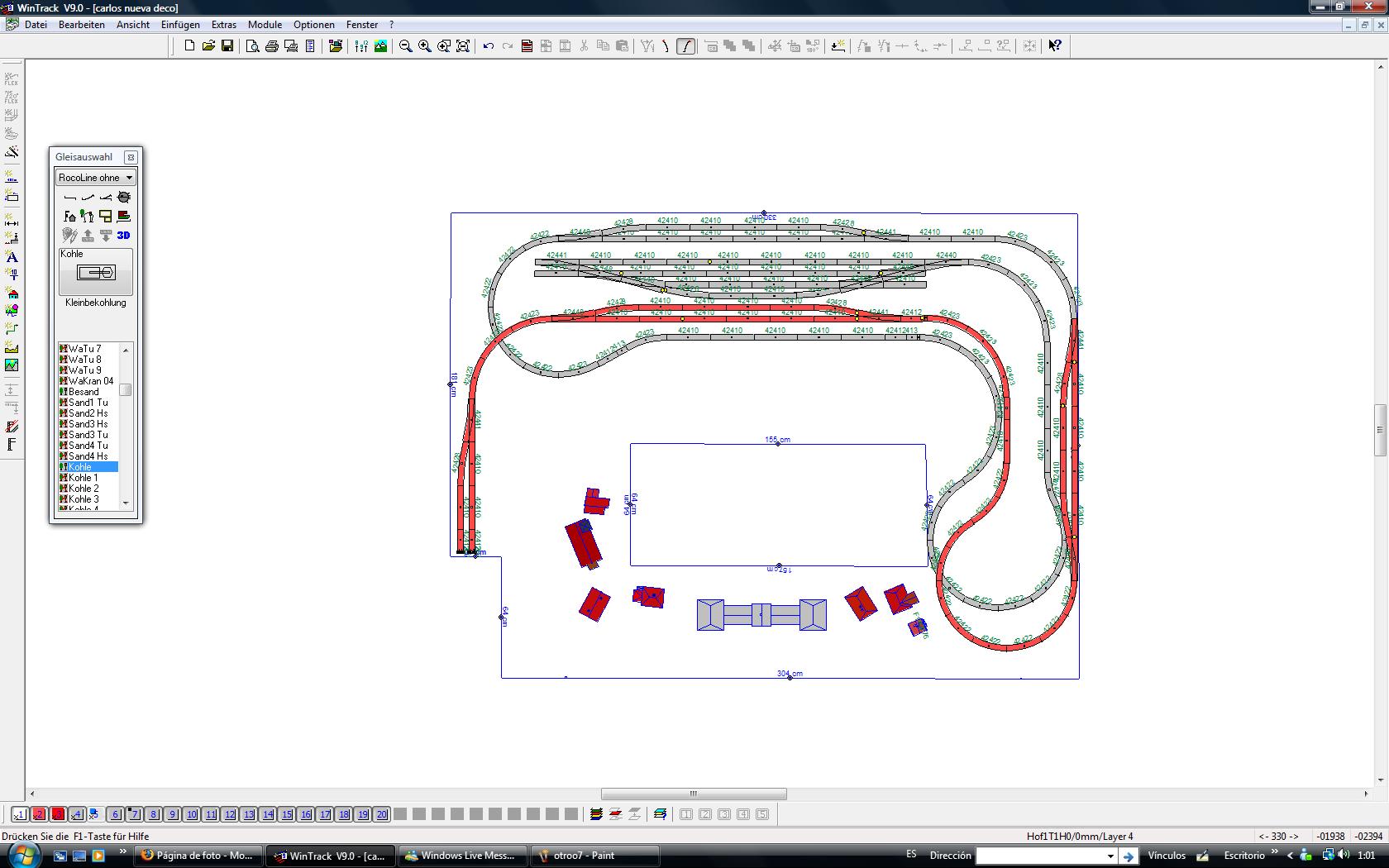Open the RocoLine ohne track system dropdown
The image size is (1389, 868).
pyautogui.click(x=95, y=178)
